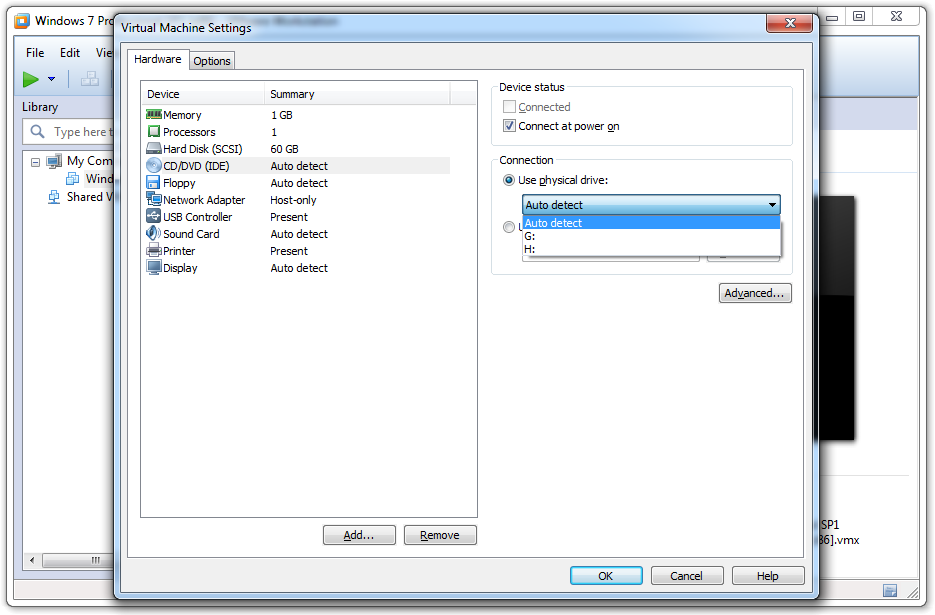The image size is (935, 615).
Task: Collapse the My Computer tree node
Action: pos(35,161)
